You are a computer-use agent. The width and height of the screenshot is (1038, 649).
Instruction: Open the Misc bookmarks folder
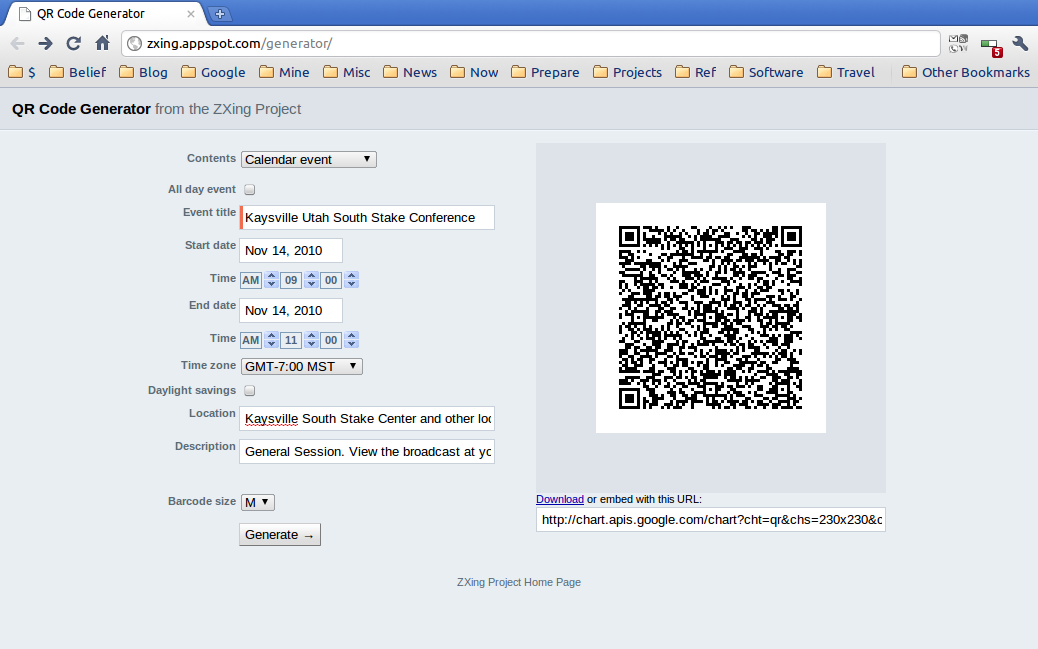[347, 72]
